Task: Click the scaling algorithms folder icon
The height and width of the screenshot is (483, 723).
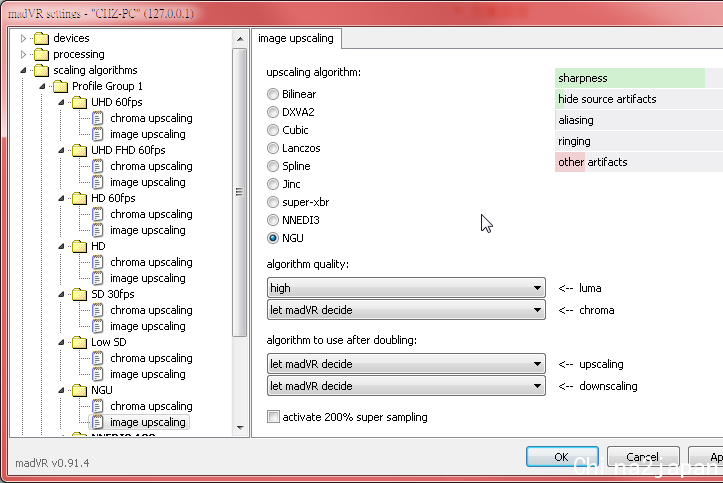Action: pyautogui.click(x=41, y=70)
